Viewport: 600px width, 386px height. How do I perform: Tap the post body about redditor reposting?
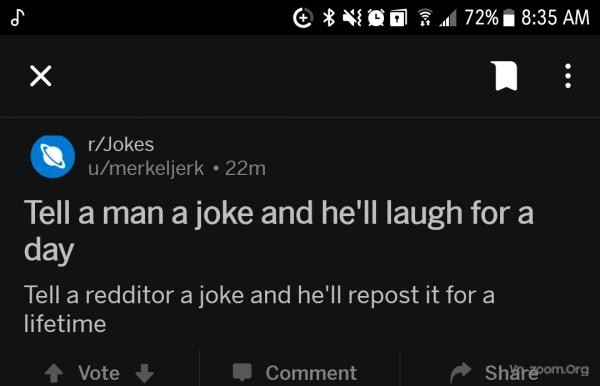tap(259, 309)
